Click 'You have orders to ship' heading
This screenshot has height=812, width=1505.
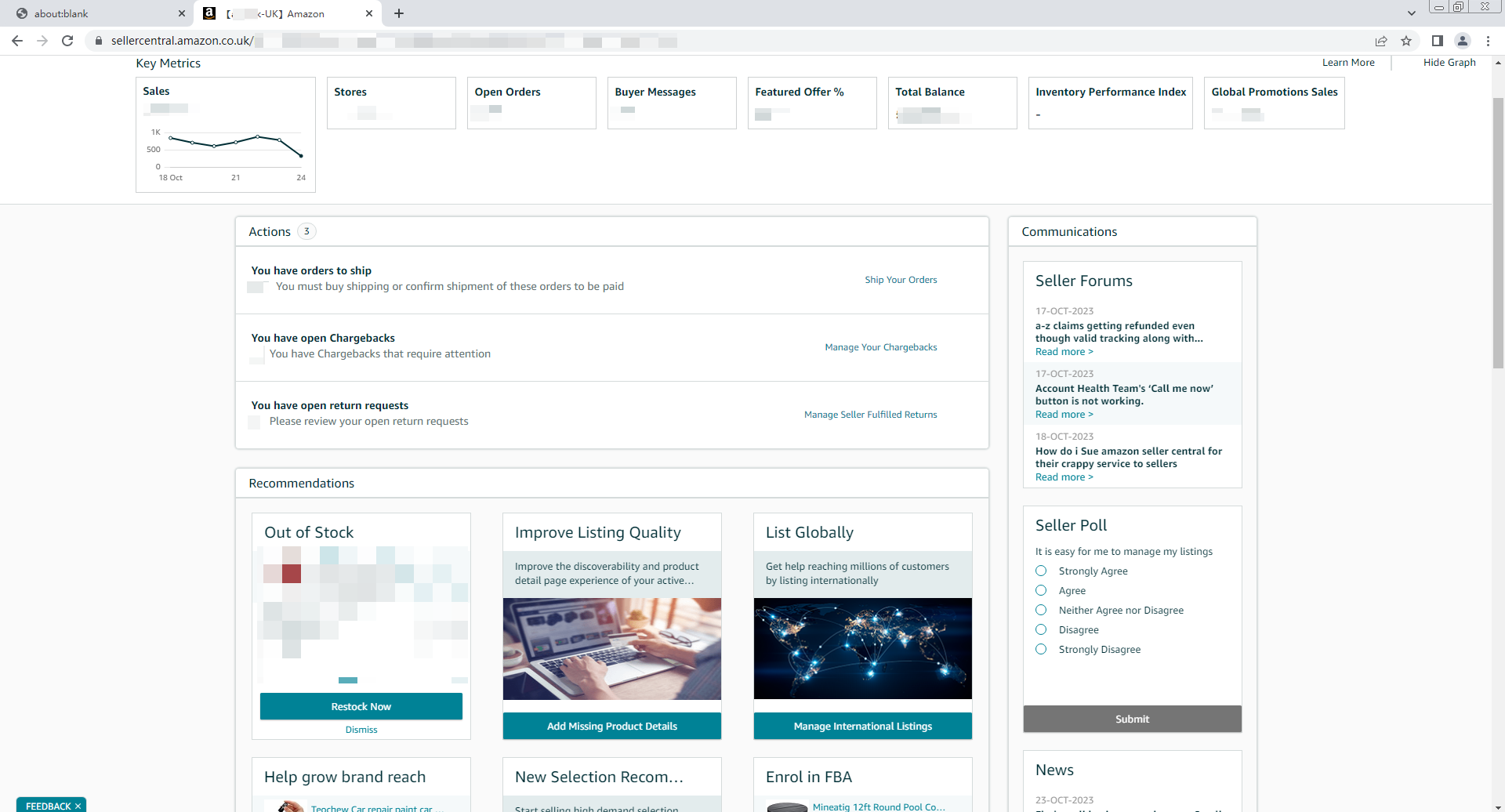311,270
